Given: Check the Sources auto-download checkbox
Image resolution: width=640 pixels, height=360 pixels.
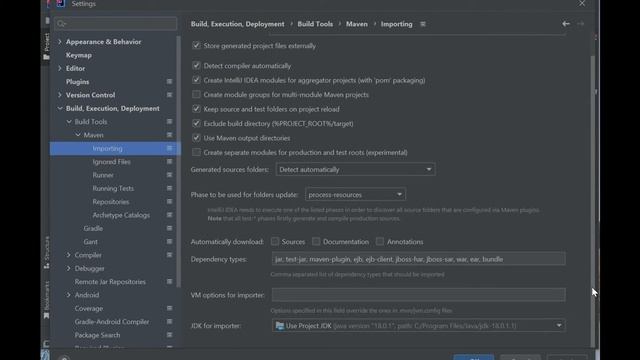Looking at the screenshot, I should coord(275,242).
